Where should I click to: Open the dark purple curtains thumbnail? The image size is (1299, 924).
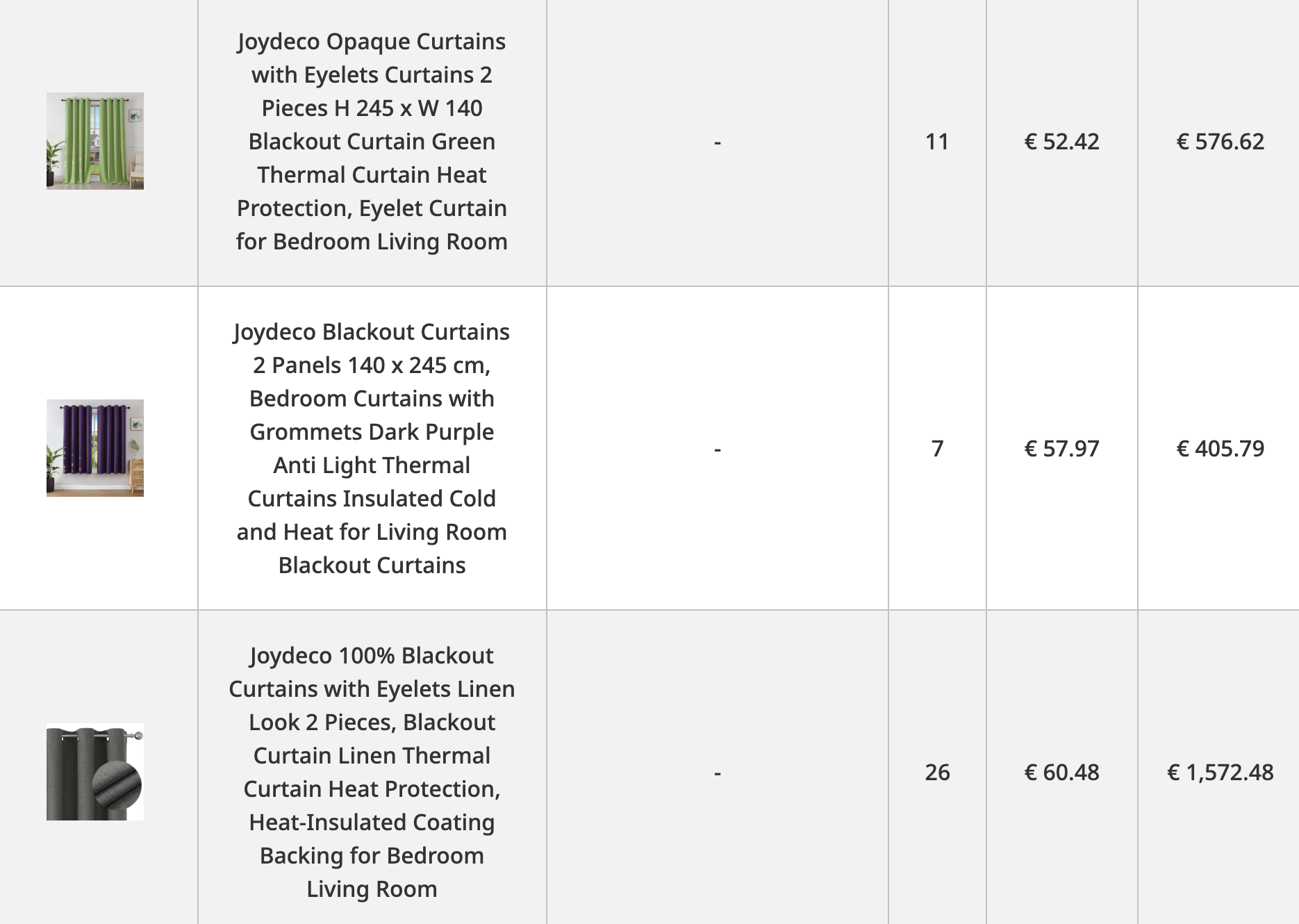pyautogui.click(x=95, y=448)
